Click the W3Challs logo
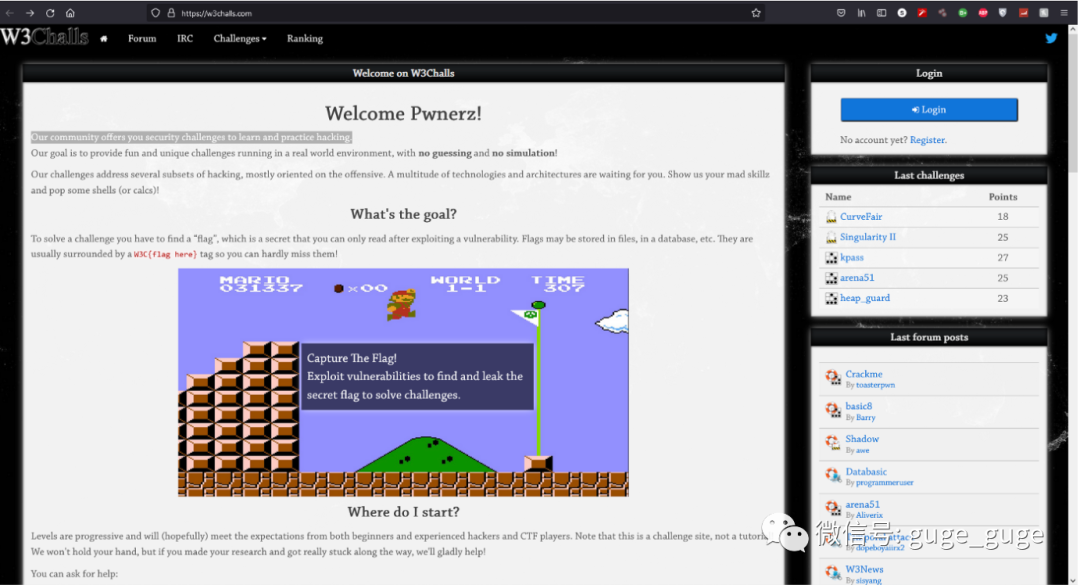The image size is (1080, 585). point(45,37)
